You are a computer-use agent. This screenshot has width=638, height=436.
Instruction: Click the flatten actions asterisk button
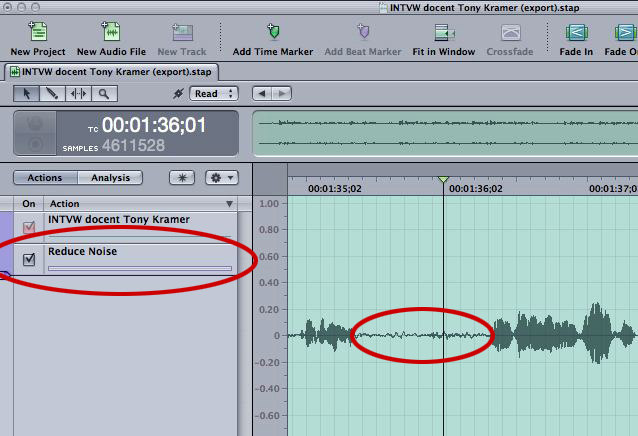click(x=181, y=178)
